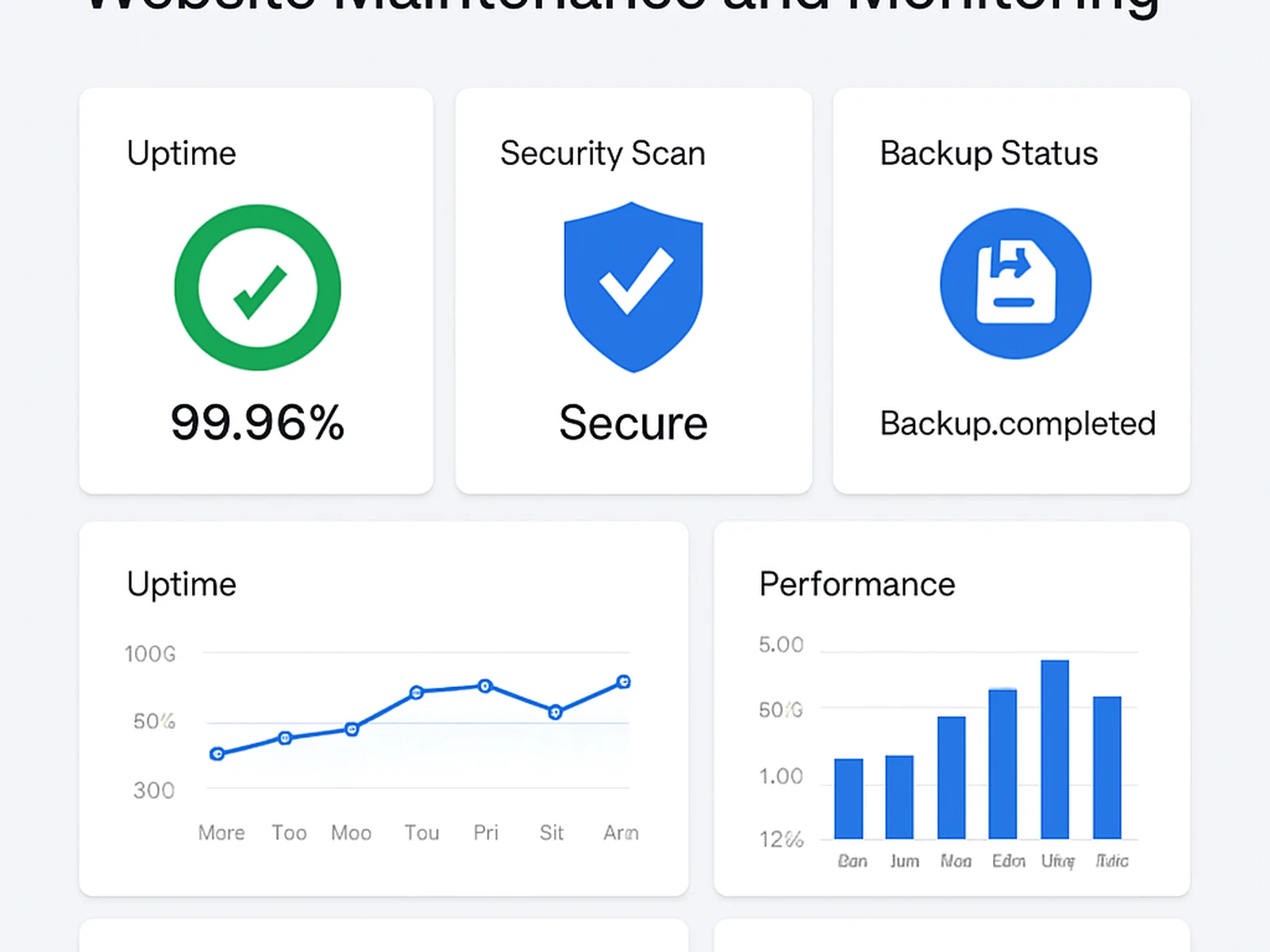Click the blue Security Scan shield icon
Image resolution: width=1270 pixels, height=952 pixels.
(x=633, y=286)
